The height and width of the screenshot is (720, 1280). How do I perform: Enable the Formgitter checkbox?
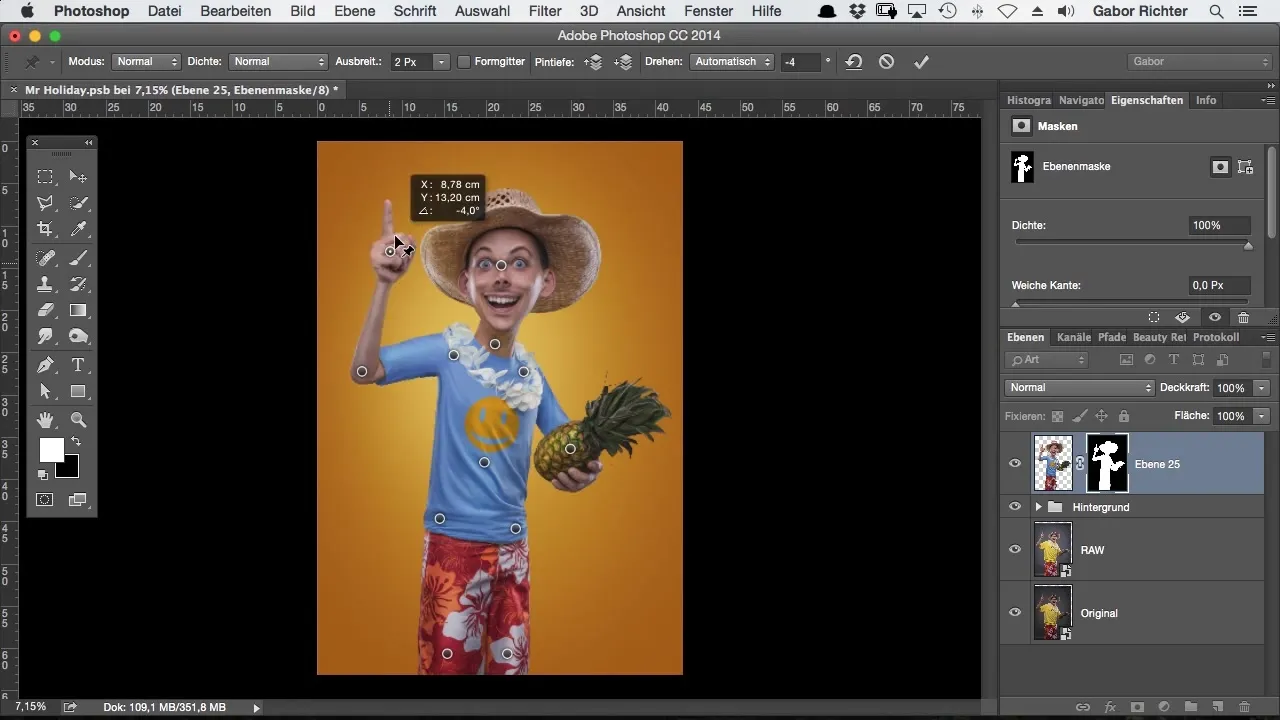tap(464, 62)
